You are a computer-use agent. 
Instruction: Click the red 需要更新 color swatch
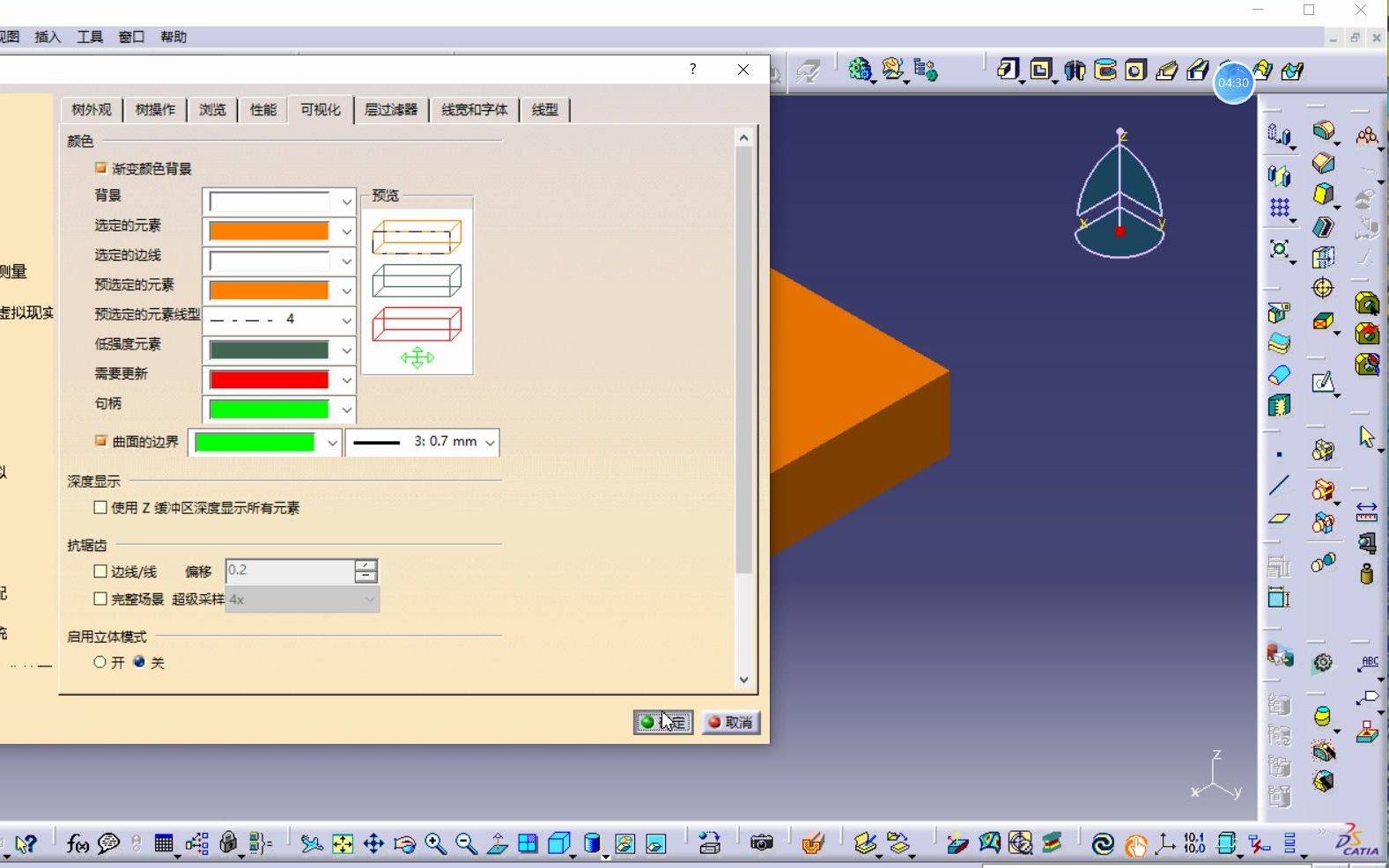pos(270,380)
